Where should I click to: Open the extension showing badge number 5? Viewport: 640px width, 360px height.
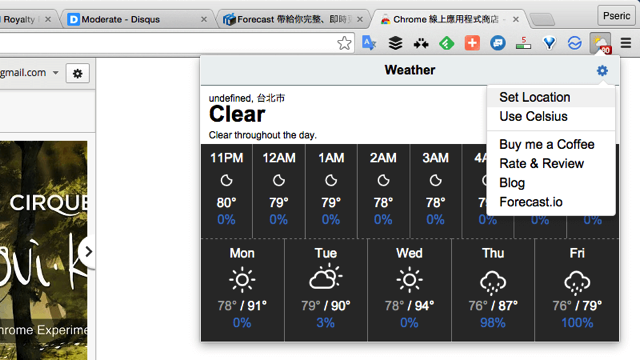(x=523, y=43)
